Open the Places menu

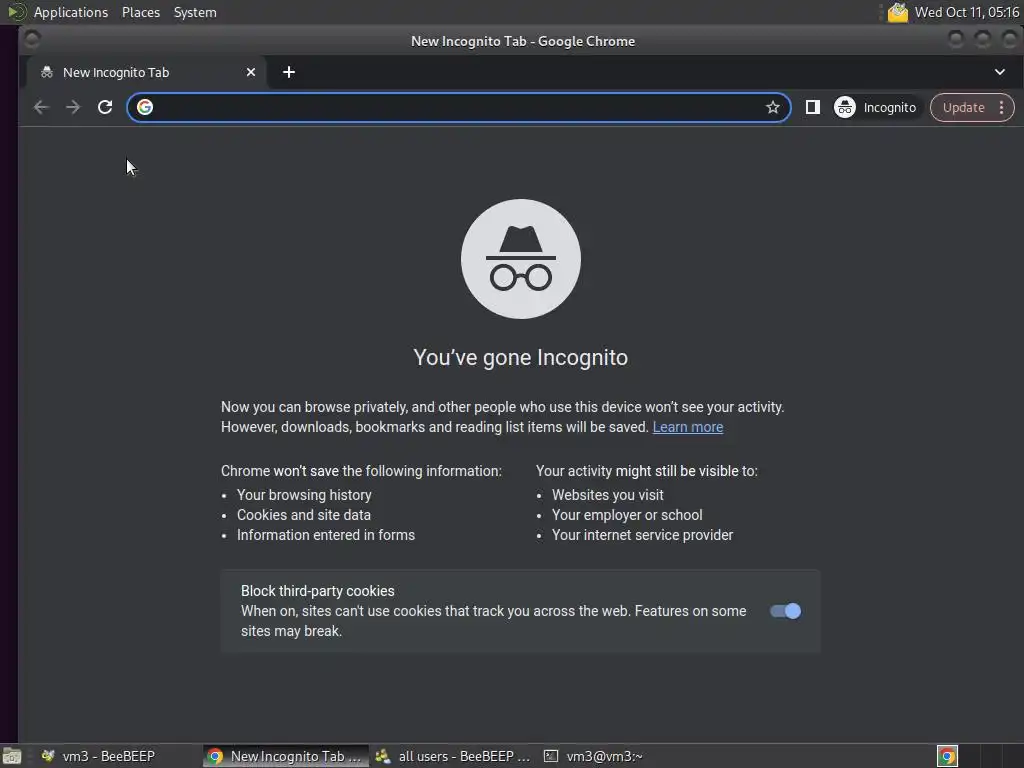point(140,12)
